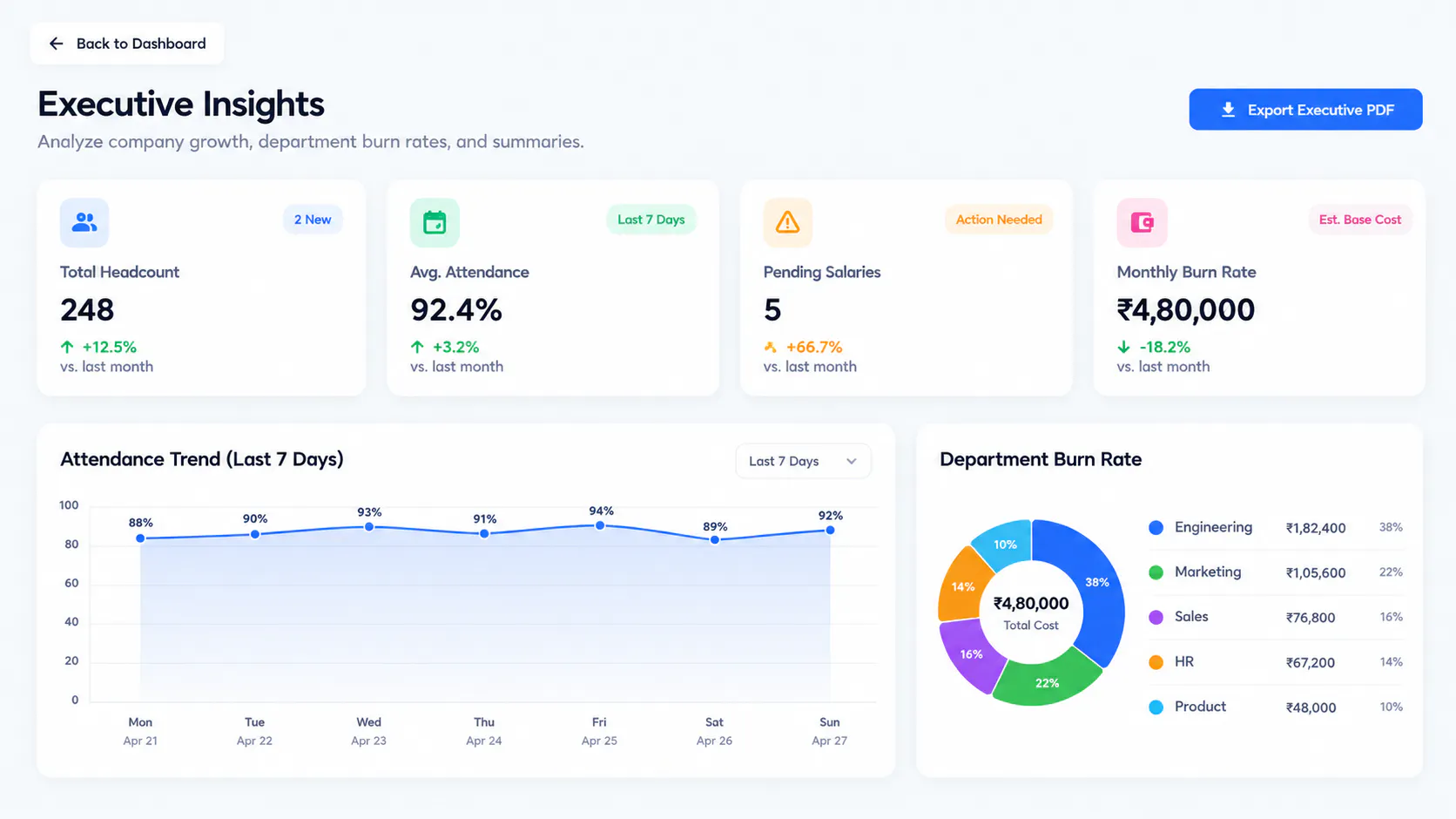Viewport: 1456px width, 819px height.
Task: Click the 92.4% attendance value
Action: click(x=456, y=310)
